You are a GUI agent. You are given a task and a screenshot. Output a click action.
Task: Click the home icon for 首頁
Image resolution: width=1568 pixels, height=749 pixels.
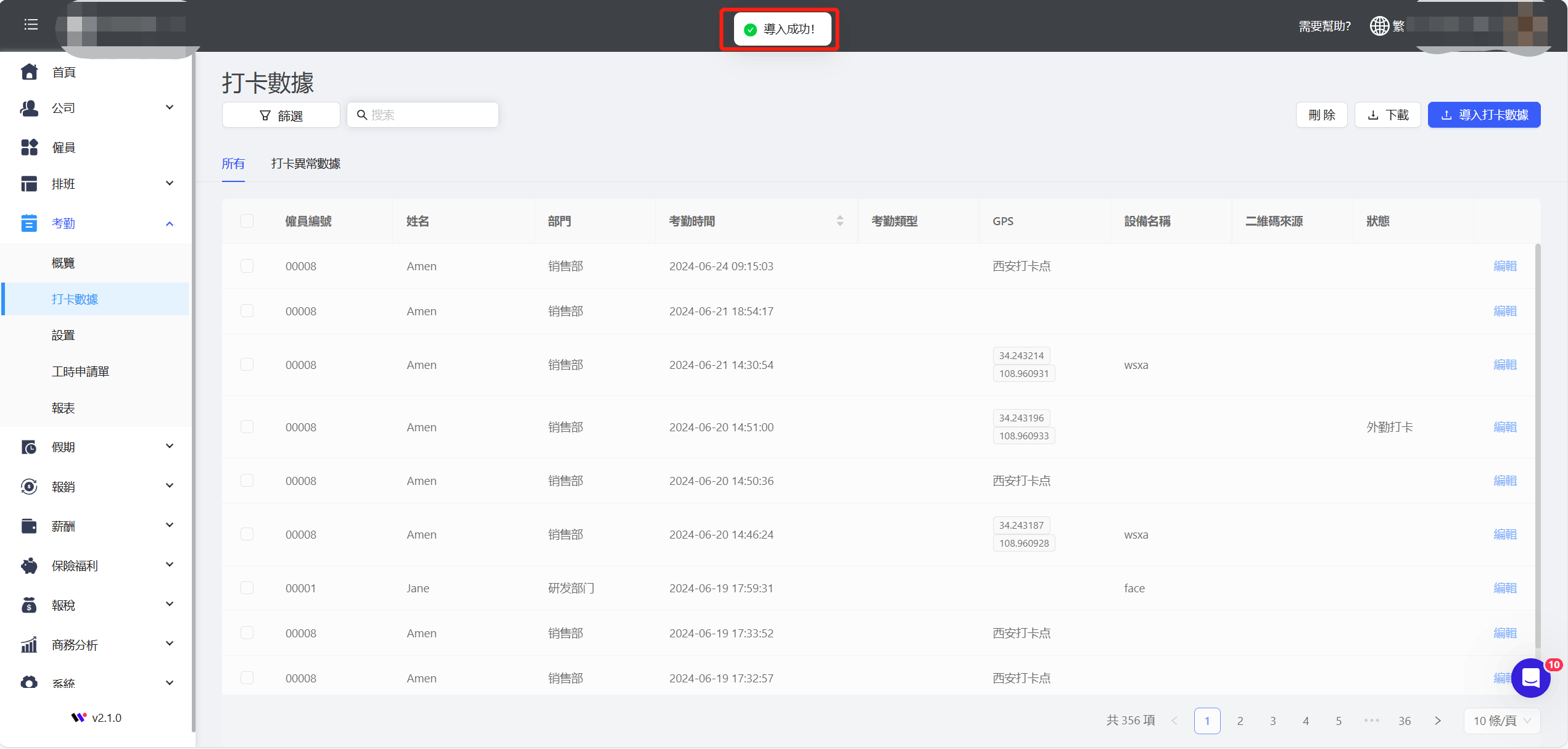[29, 72]
